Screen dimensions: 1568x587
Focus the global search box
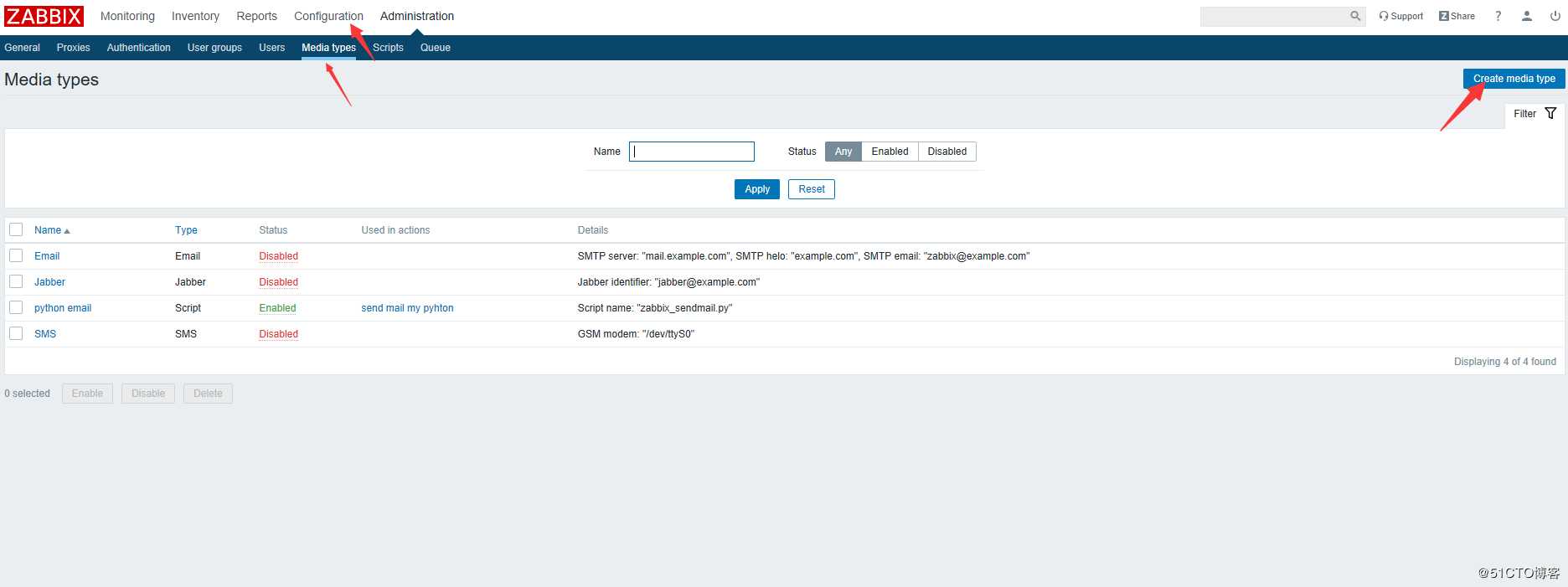pyautogui.click(x=1275, y=16)
